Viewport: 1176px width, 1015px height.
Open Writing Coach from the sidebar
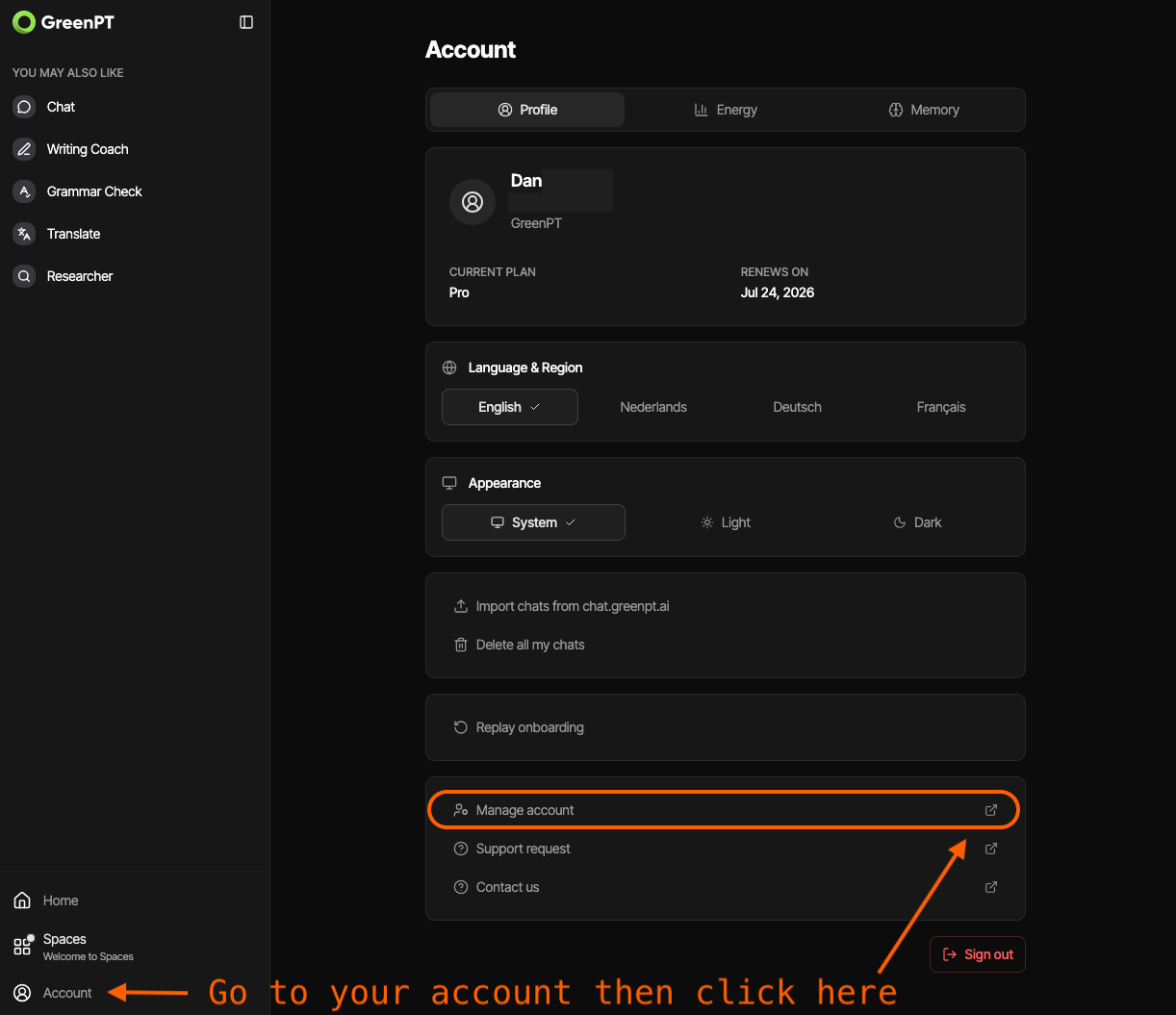135,149
